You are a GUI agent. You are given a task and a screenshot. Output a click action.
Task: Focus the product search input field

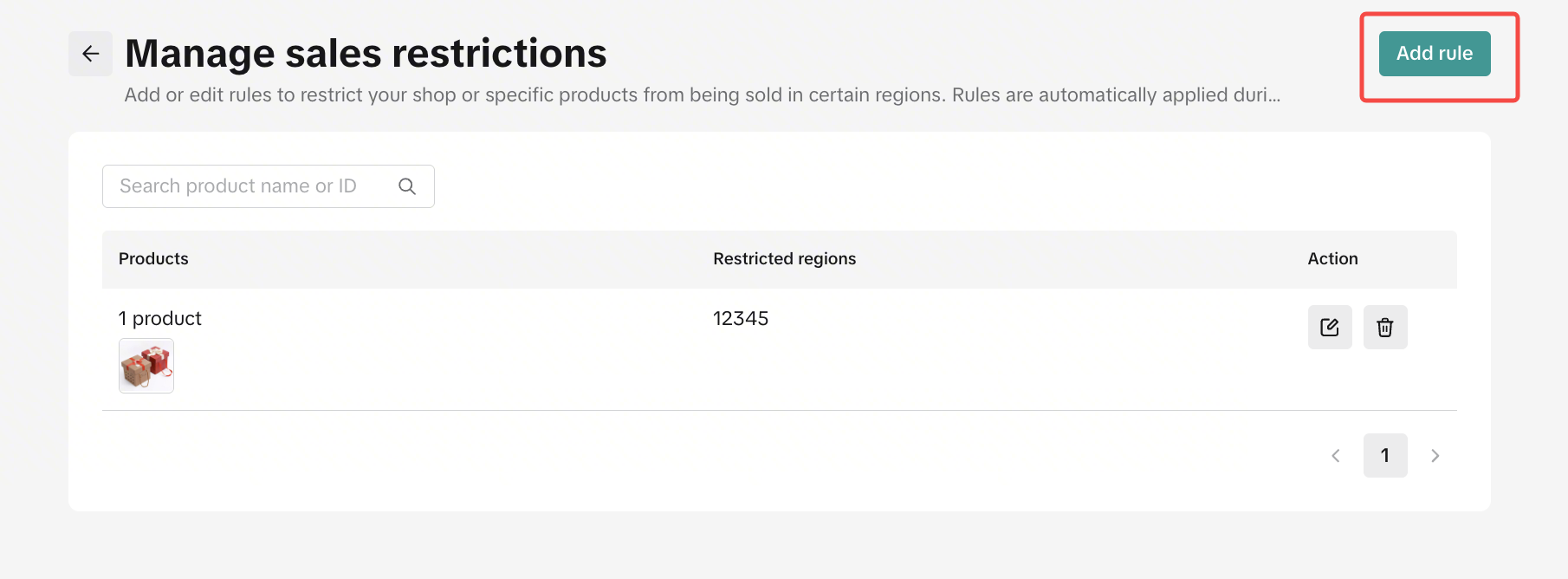click(251, 186)
